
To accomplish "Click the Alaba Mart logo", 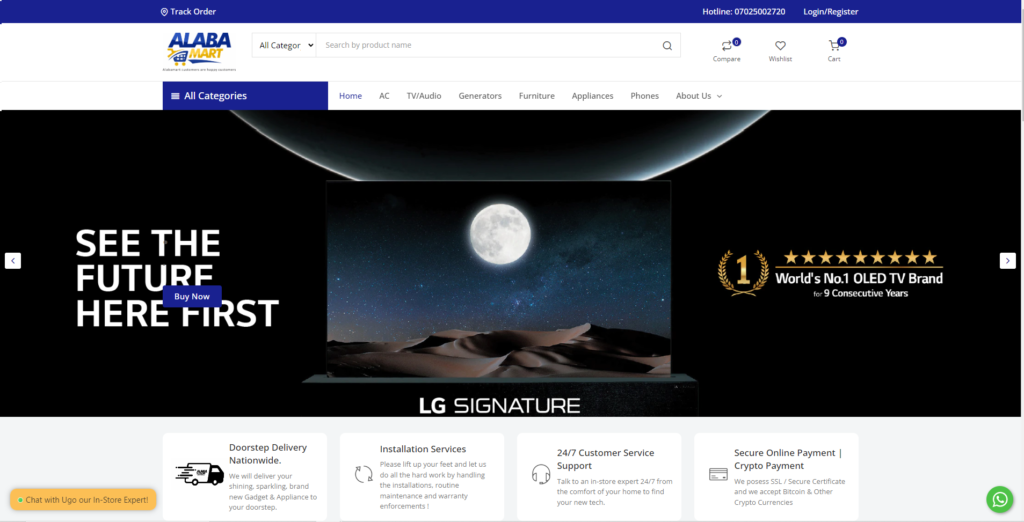I will click(199, 51).
